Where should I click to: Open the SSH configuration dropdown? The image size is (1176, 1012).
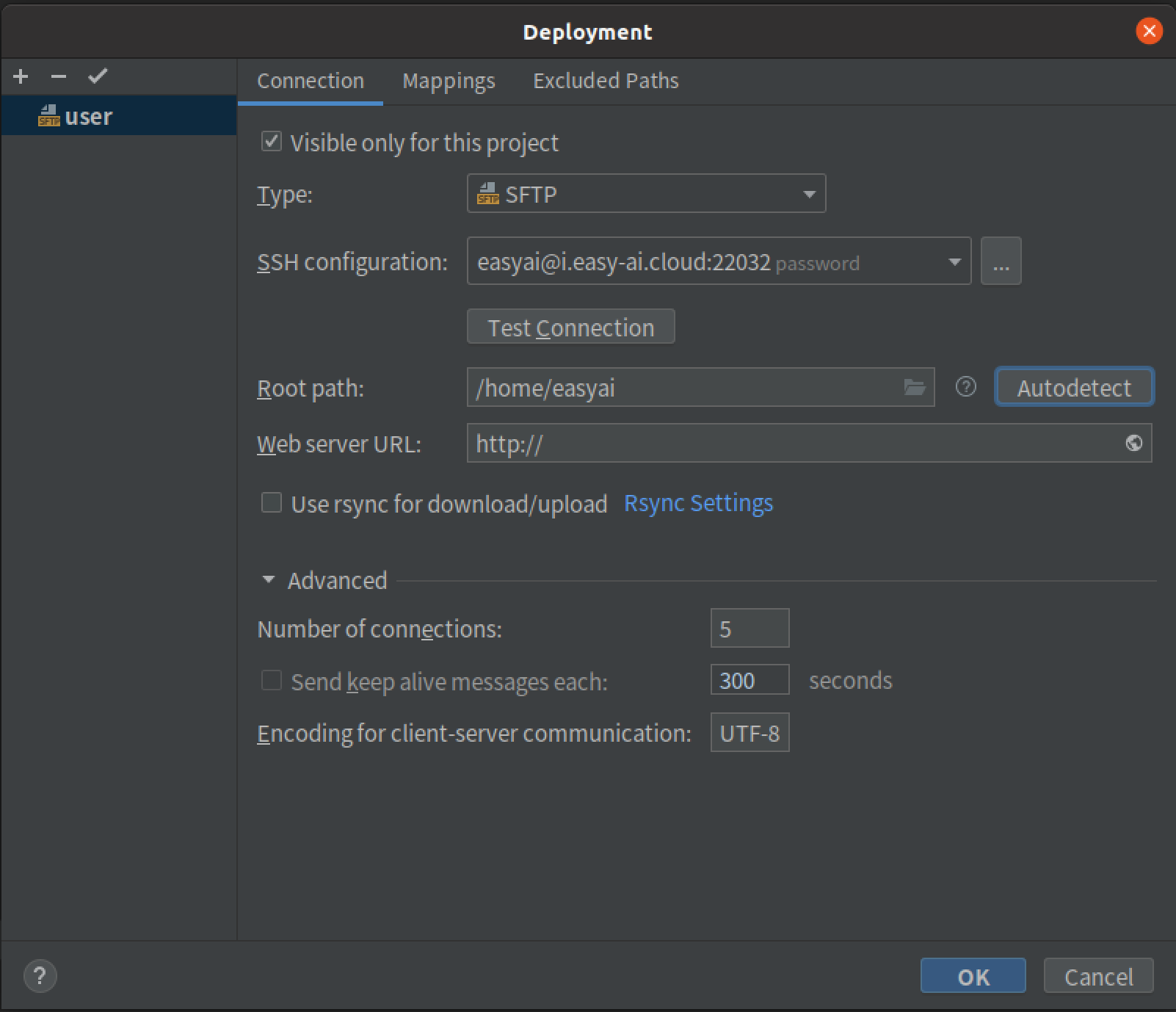click(719, 261)
